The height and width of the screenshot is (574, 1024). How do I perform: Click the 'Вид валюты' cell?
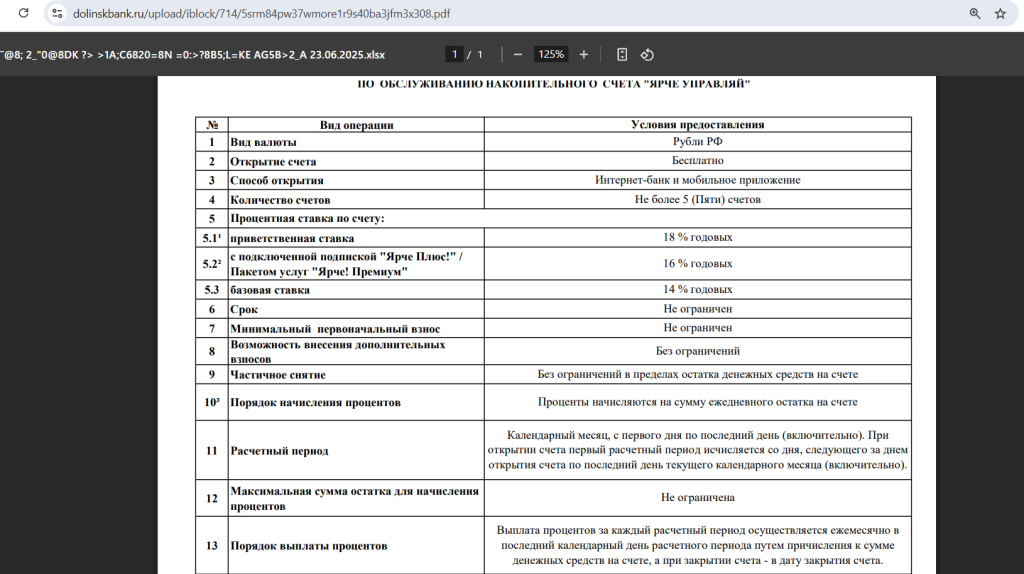click(357, 142)
